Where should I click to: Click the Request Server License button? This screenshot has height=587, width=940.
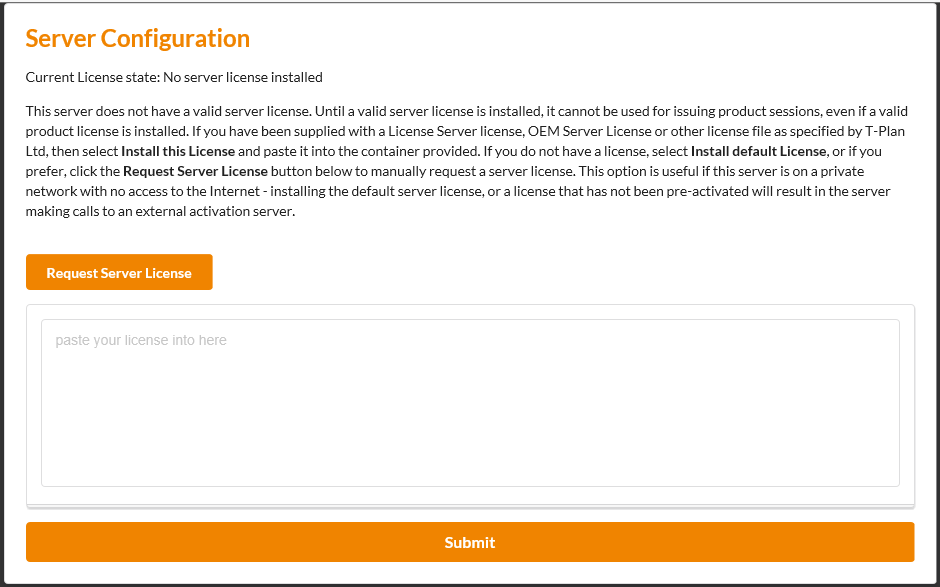(x=119, y=273)
